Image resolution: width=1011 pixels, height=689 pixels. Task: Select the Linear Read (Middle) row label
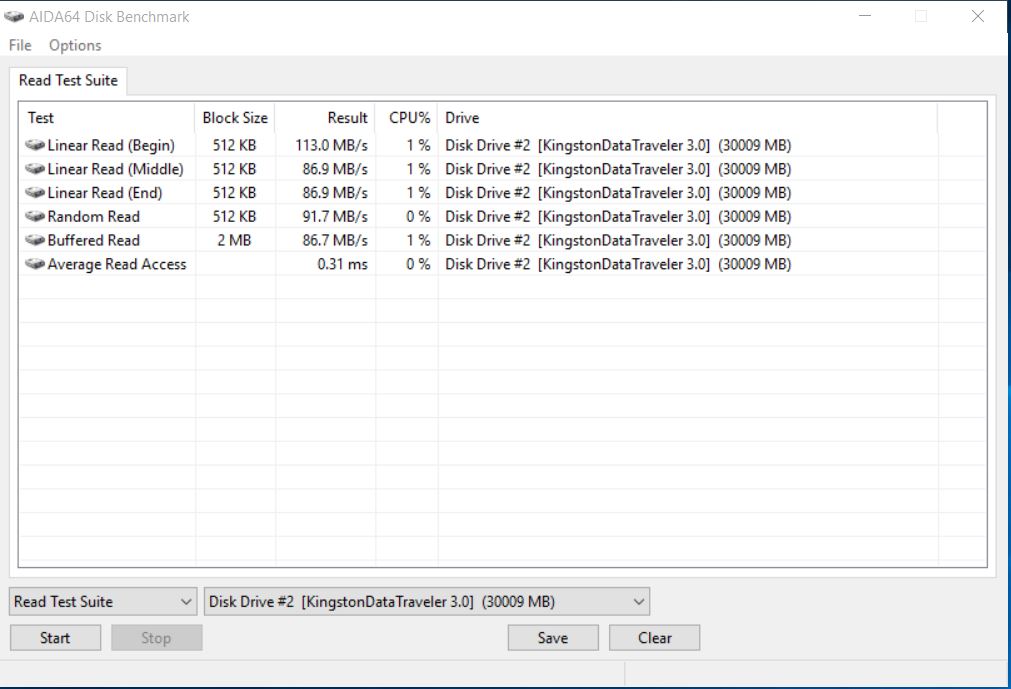click(x=115, y=169)
